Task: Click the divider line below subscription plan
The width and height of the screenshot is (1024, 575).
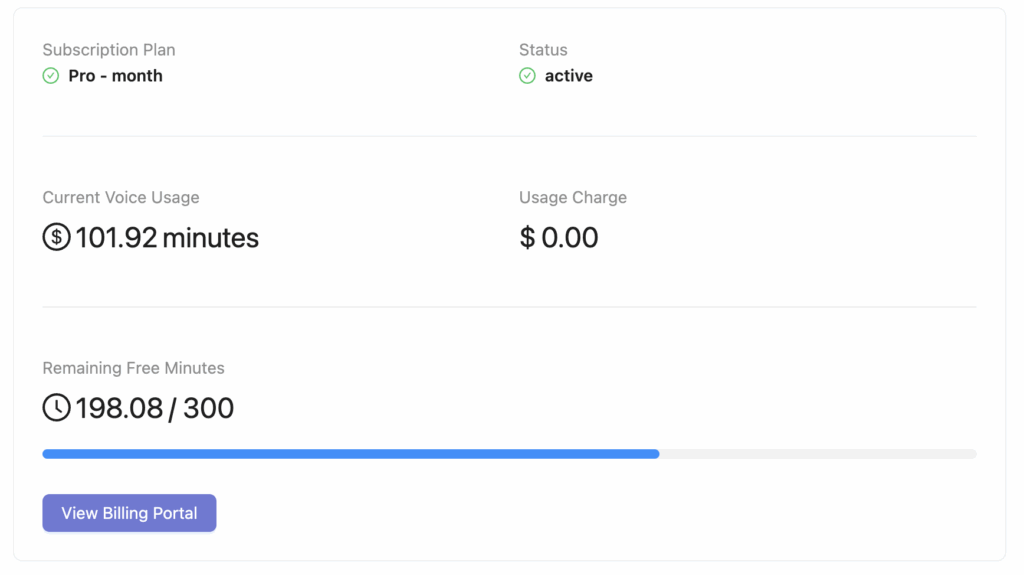Action: point(509,136)
